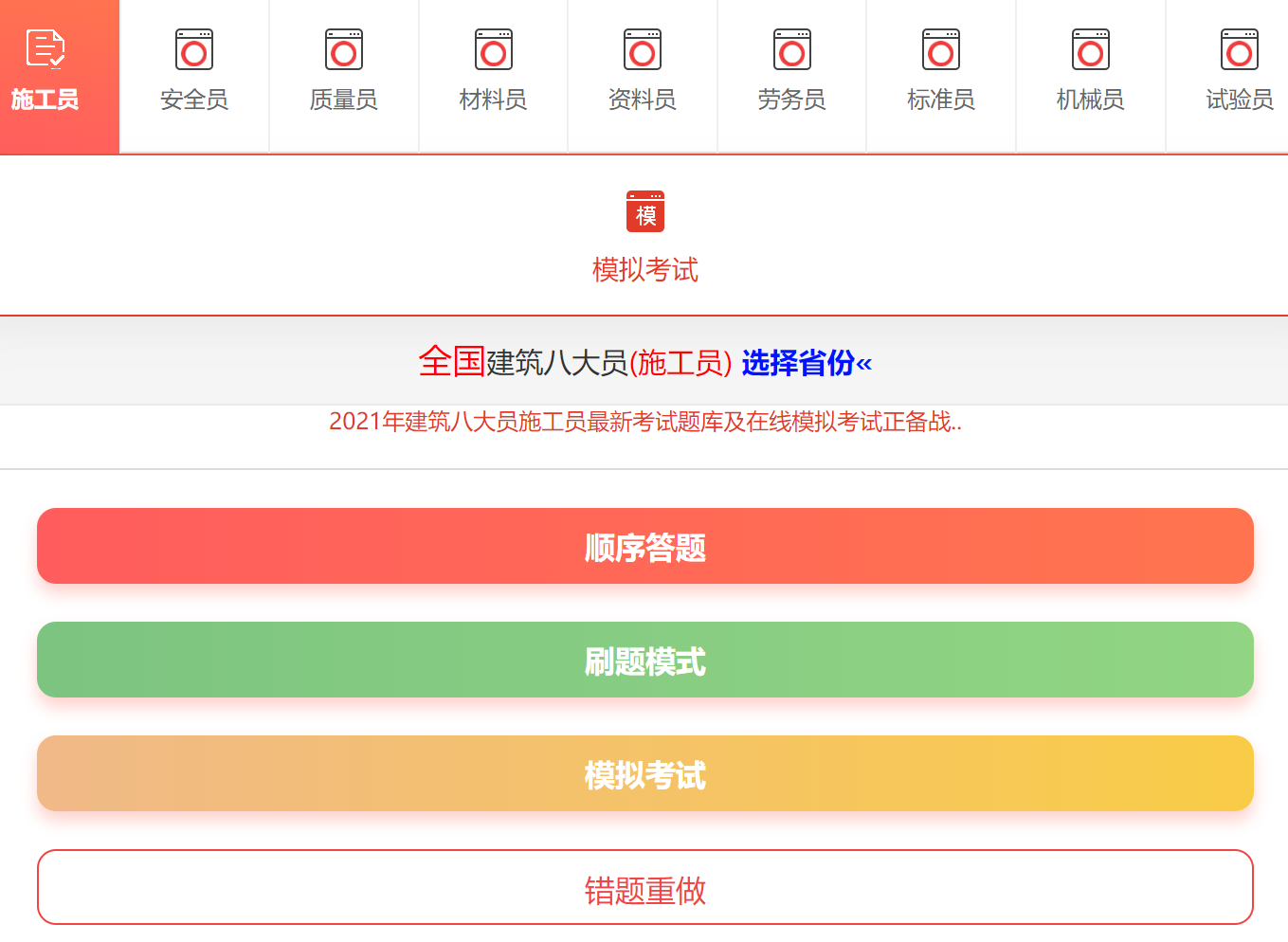Start the orange 模拟考试 button
Image resolution: width=1288 pixels, height=942 pixels.
[x=645, y=773]
